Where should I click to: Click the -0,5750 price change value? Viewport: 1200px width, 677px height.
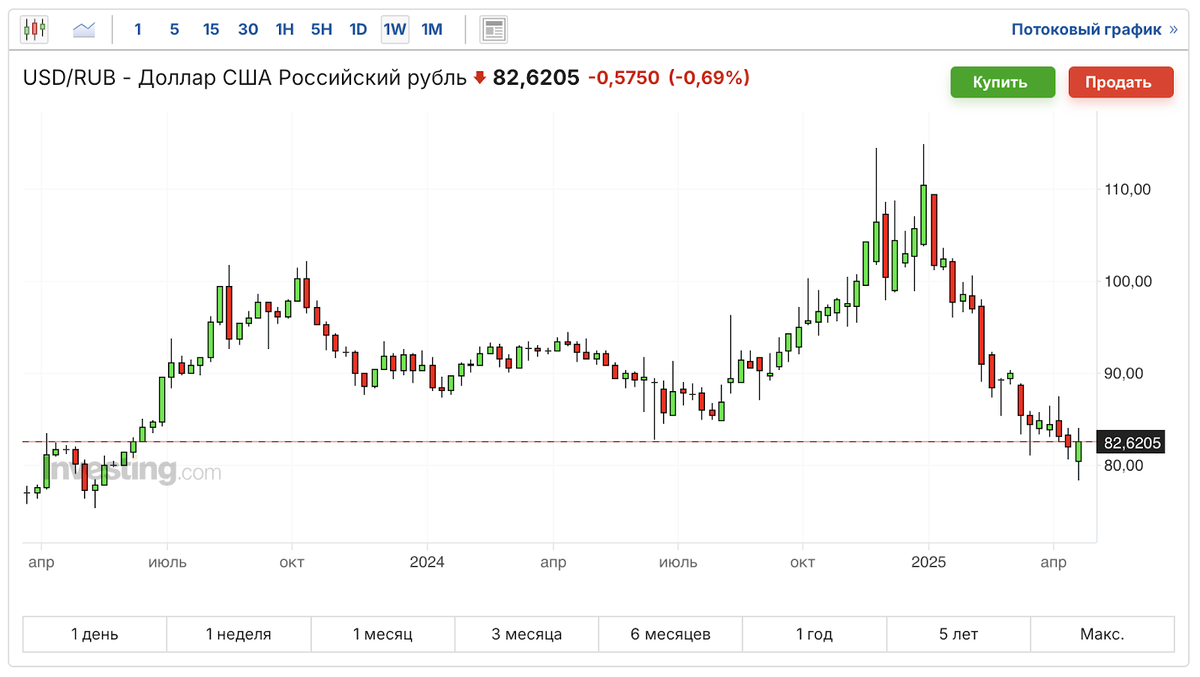(624, 78)
